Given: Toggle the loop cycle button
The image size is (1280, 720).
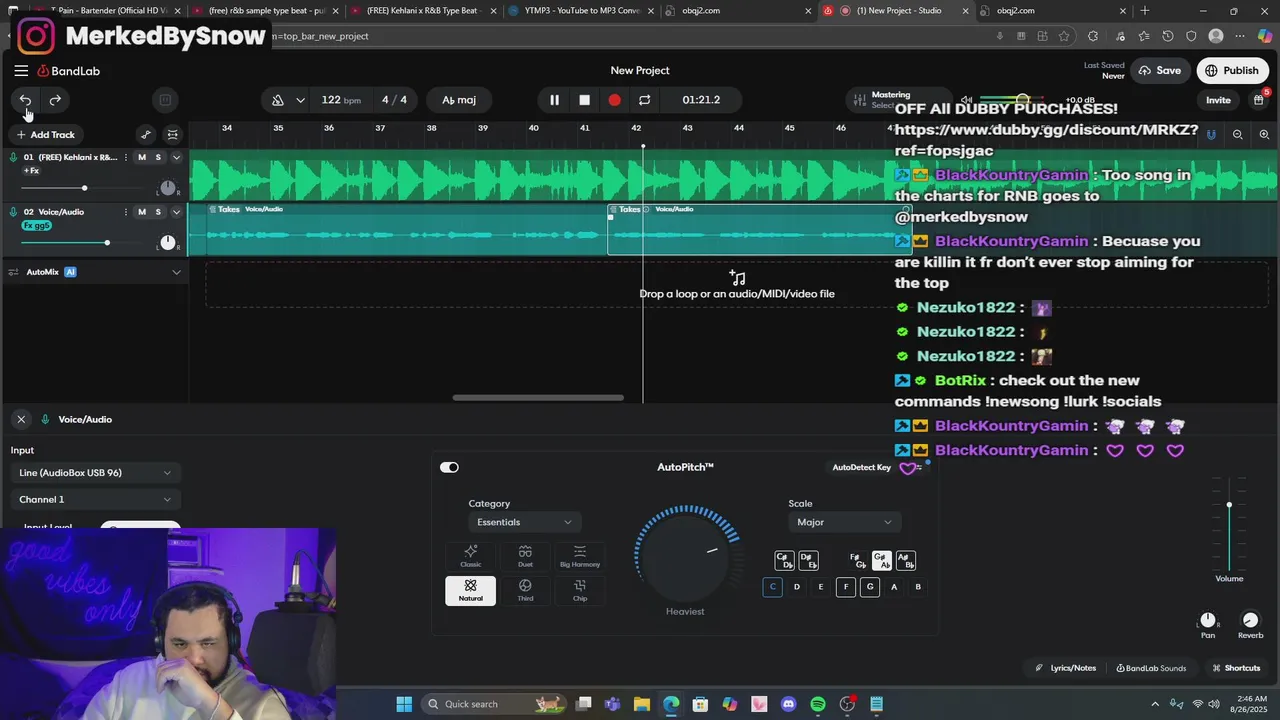Looking at the screenshot, I should (x=645, y=100).
